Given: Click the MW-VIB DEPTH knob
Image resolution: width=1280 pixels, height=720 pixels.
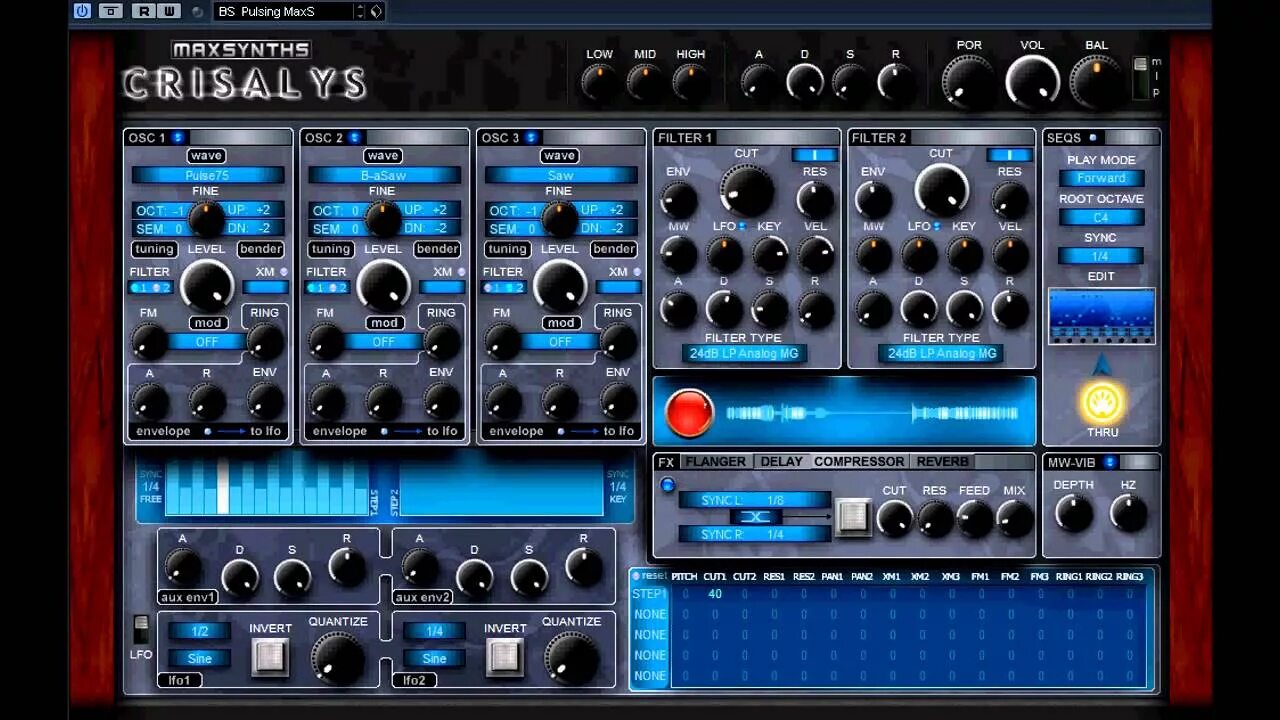Looking at the screenshot, I should [1074, 513].
